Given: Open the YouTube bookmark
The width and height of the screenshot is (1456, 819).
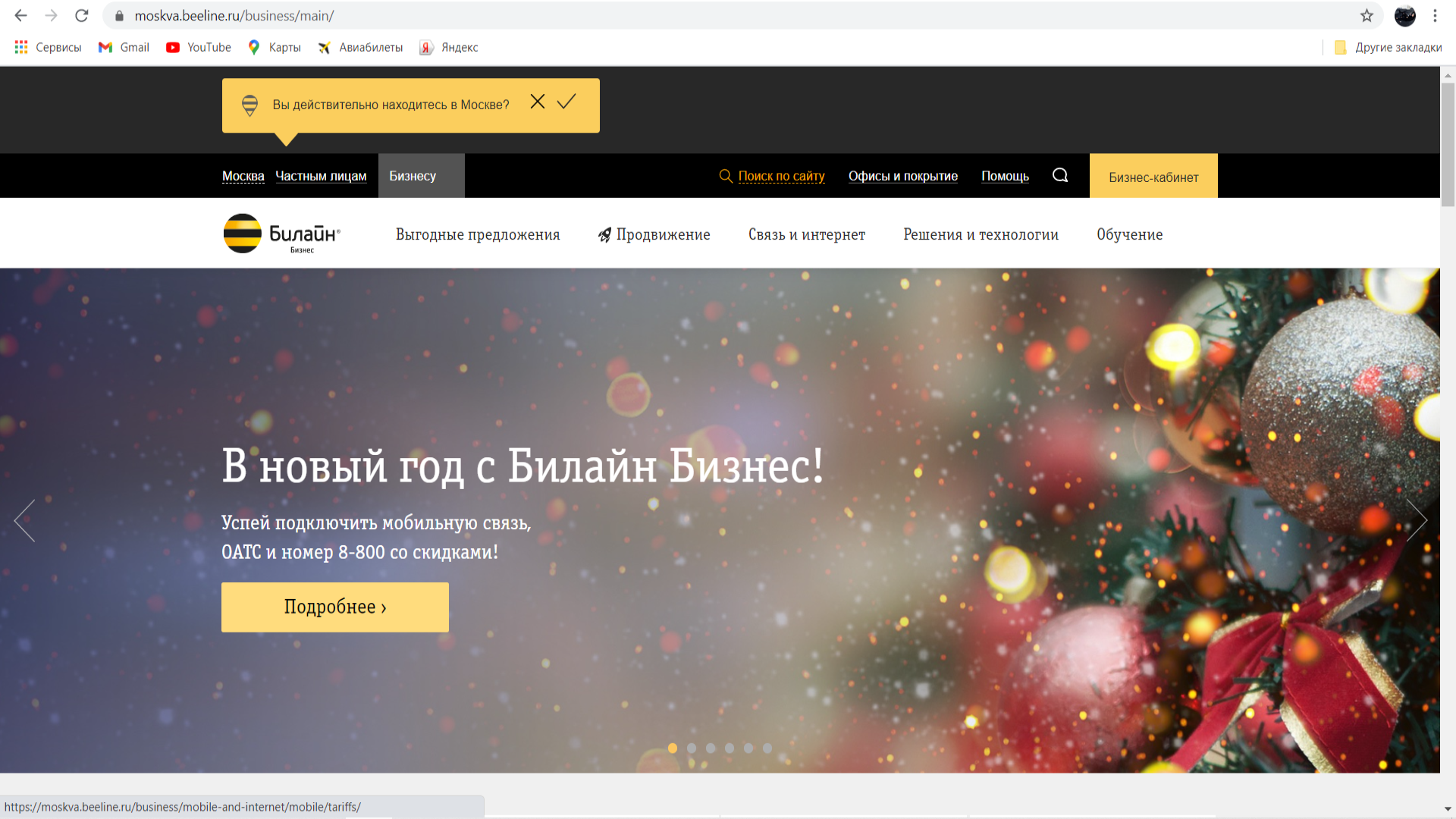Looking at the screenshot, I should [199, 47].
